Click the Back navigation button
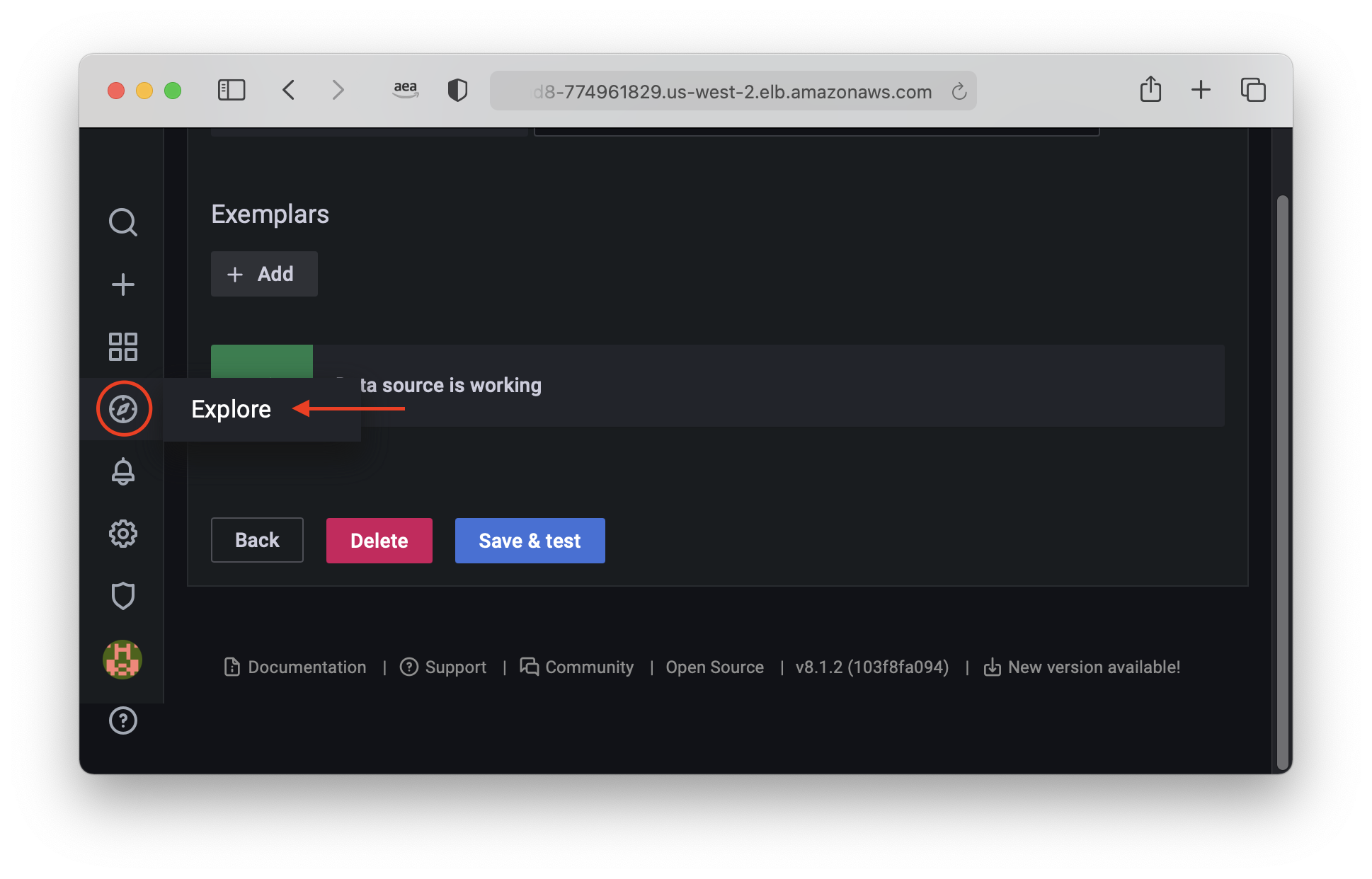This screenshot has width=1372, height=879. [x=256, y=540]
